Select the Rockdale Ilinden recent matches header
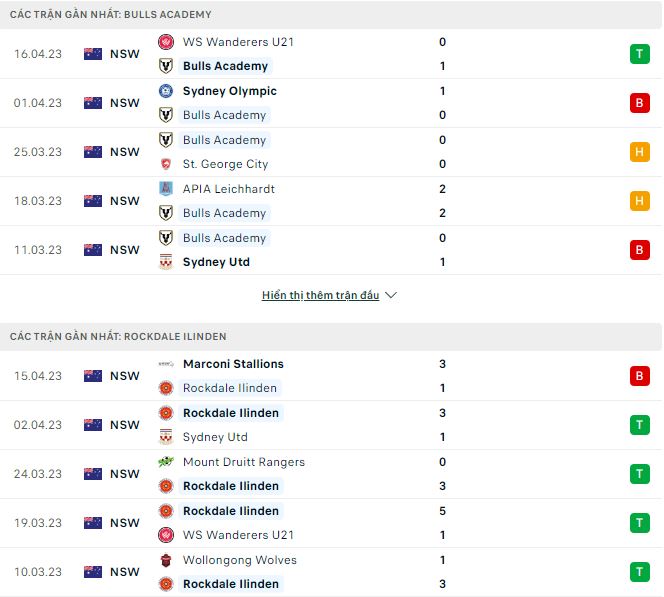Image resolution: width=664 pixels, height=597 pixels. [x=118, y=337]
